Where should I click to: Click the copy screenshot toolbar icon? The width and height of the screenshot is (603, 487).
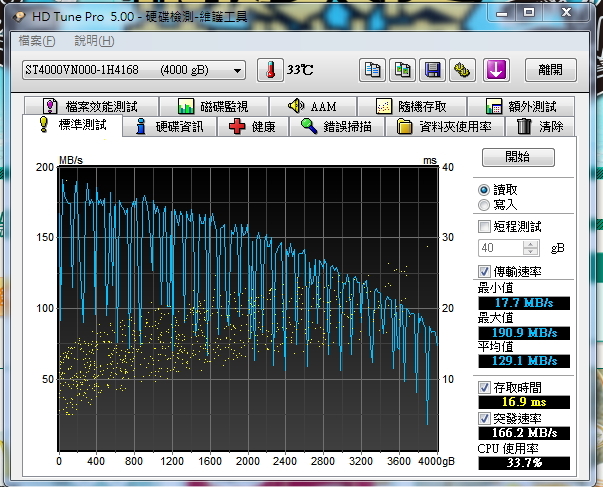tap(403, 70)
